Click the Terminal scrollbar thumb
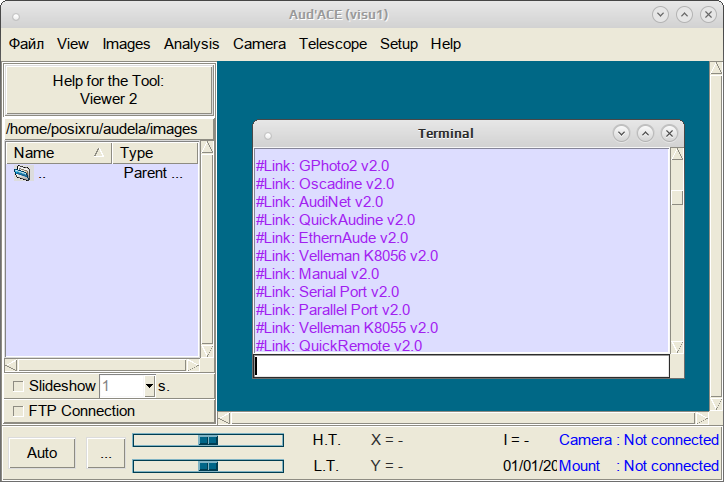The image size is (724, 482). pyautogui.click(x=677, y=198)
